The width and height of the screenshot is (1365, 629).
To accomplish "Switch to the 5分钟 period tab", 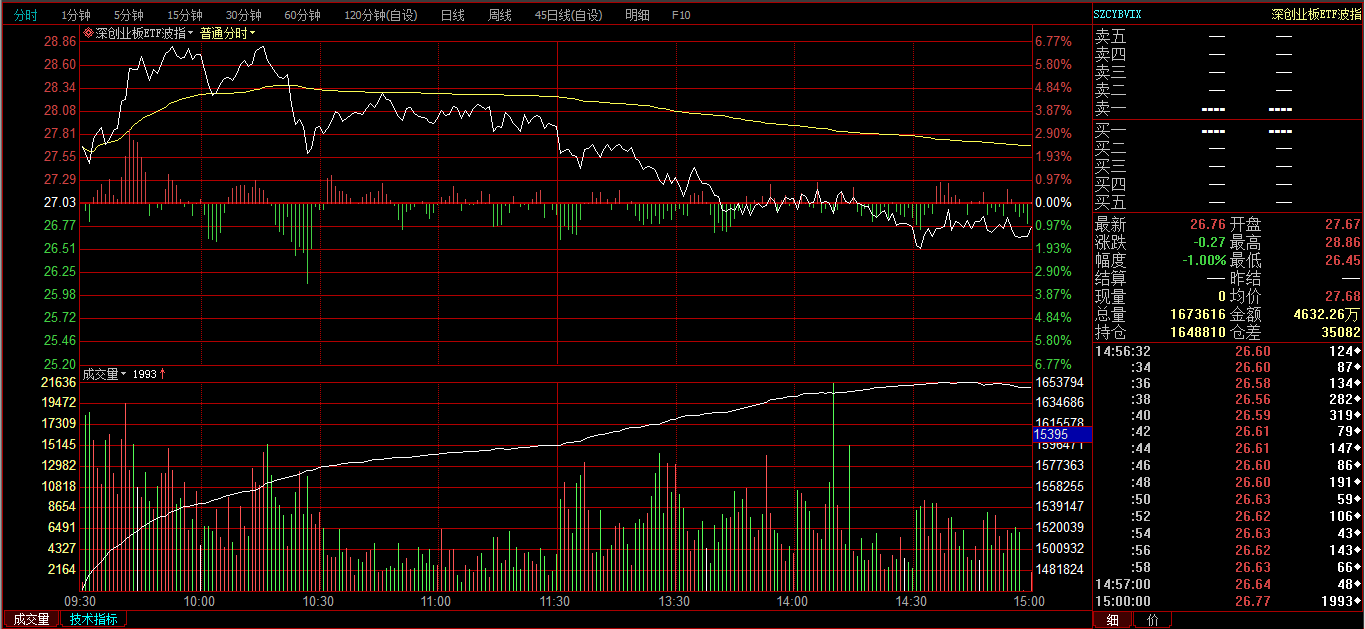I will (x=129, y=15).
